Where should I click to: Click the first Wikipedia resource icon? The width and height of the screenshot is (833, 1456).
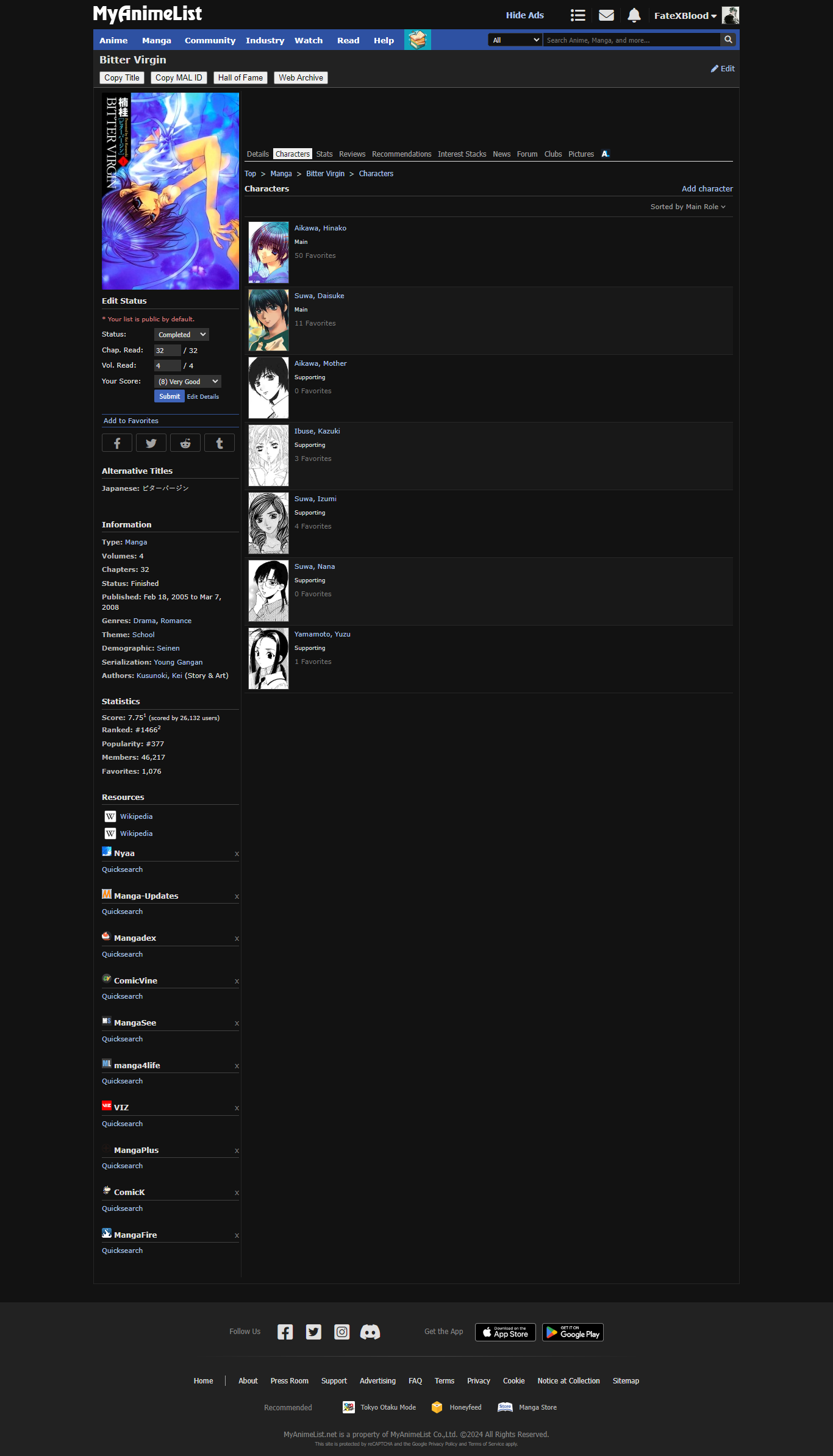click(110, 816)
